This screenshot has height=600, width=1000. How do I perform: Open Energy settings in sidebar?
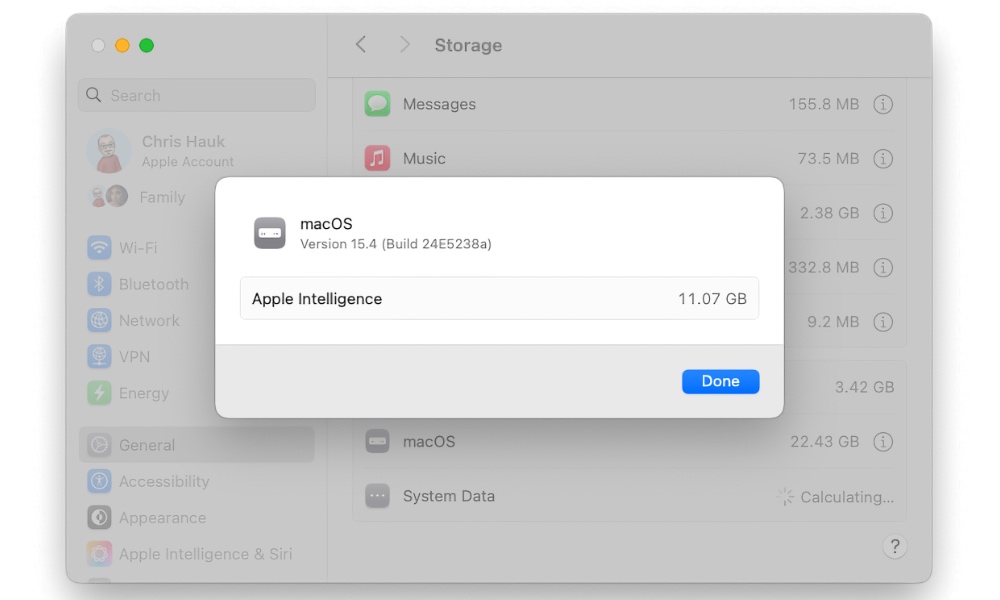143,393
